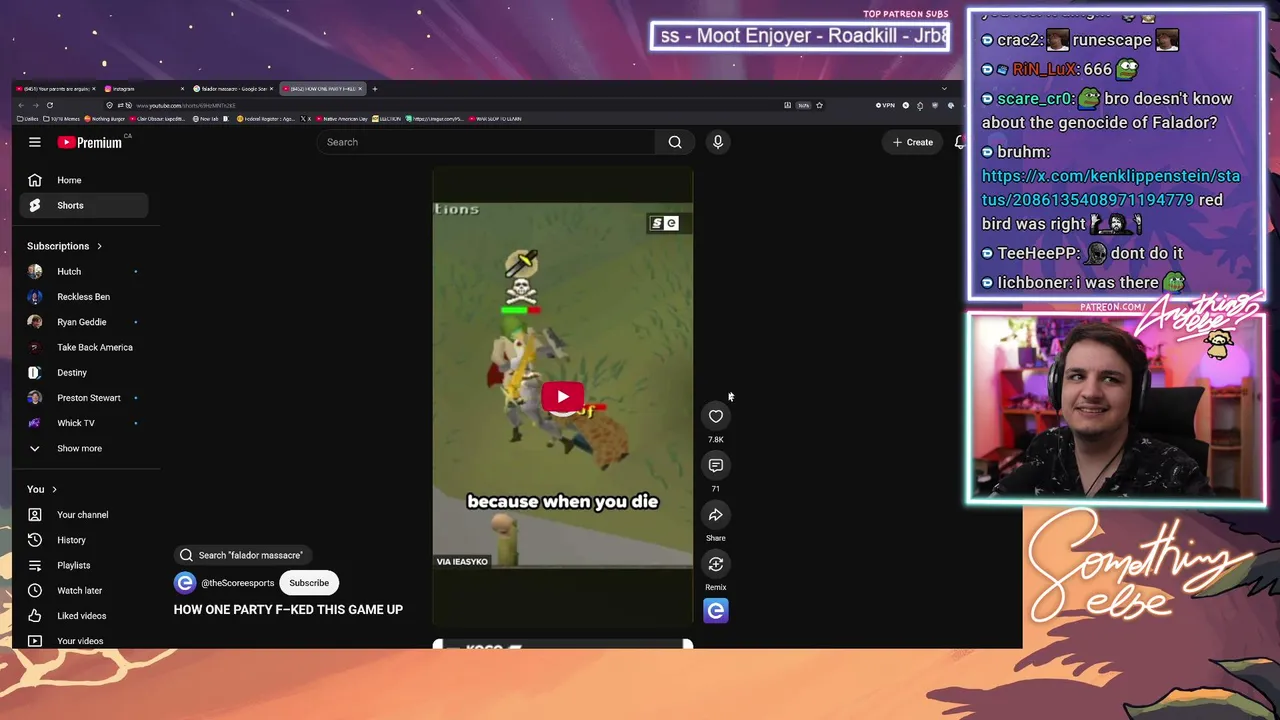Open the Nothing Burger bookmark
Image resolution: width=1280 pixels, height=720 pixels.
[105, 119]
